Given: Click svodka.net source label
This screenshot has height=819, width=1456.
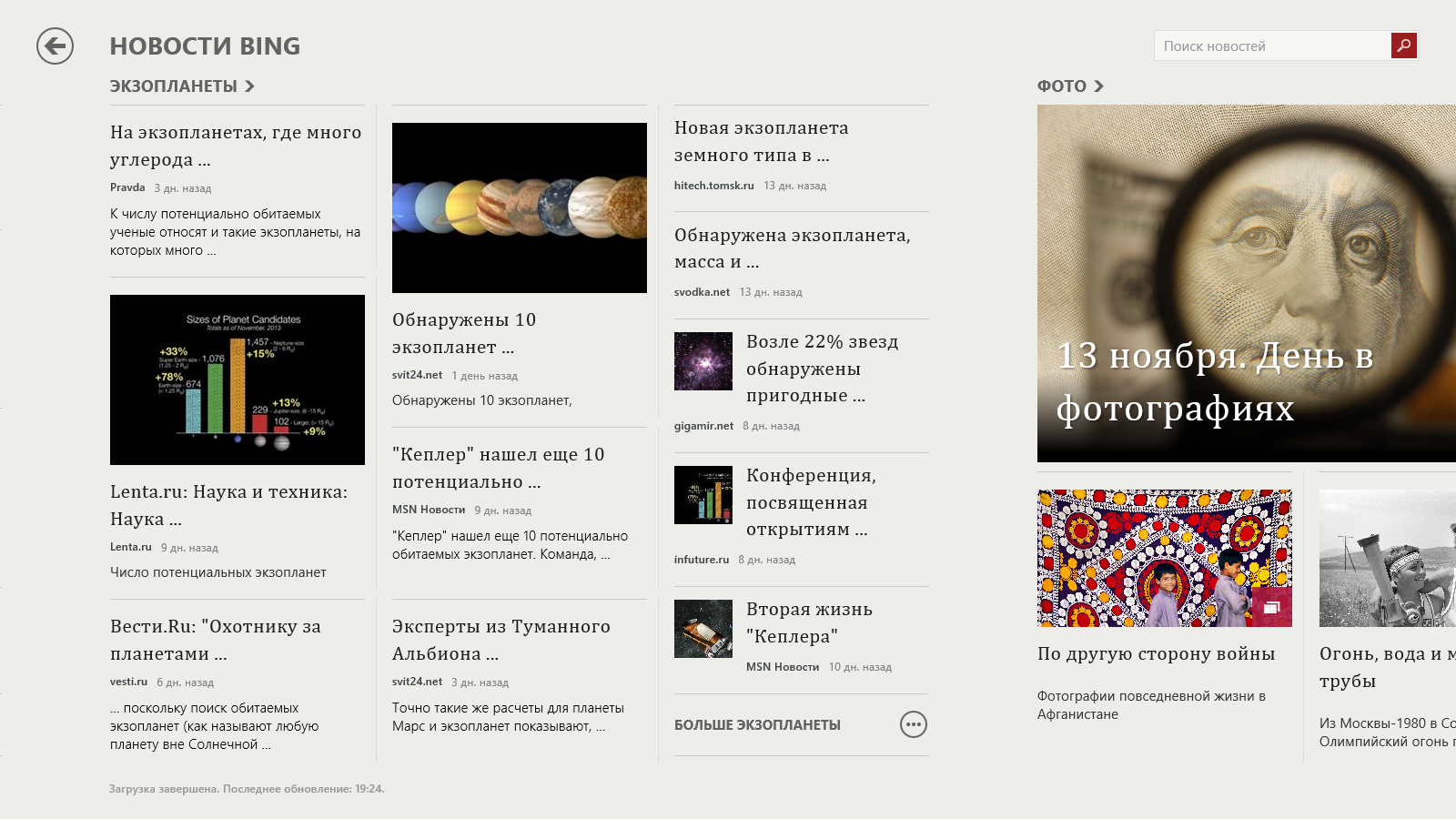Looking at the screenshot, I should tap(702, 292).
